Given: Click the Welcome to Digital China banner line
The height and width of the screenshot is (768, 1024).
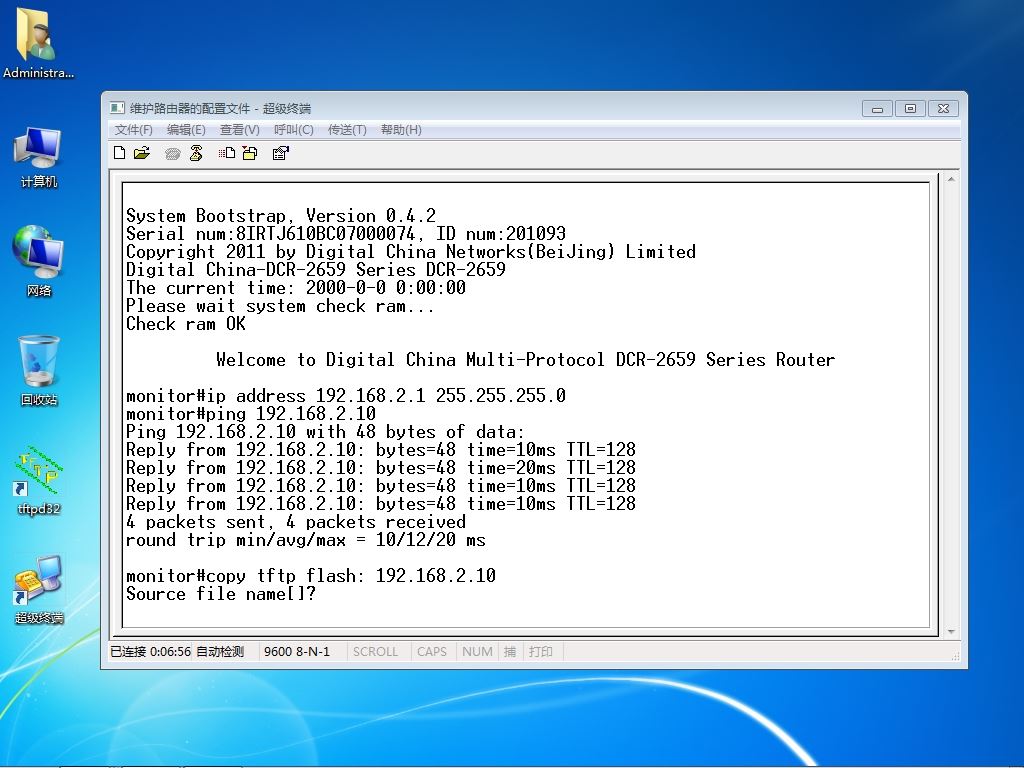Looking at the screenshot, I should coord(526,360).
